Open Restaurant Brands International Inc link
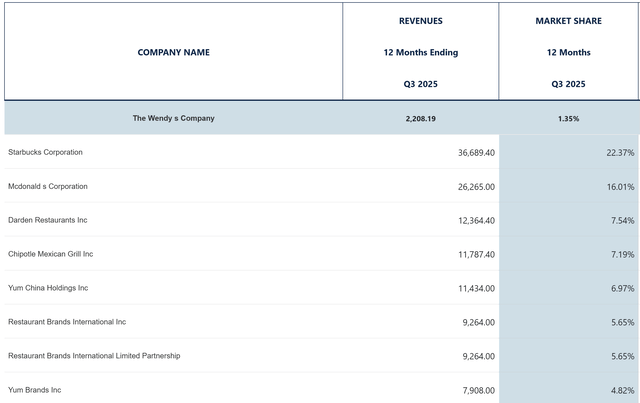This screenshot has height=403, width=640. [x=67, y=322]
